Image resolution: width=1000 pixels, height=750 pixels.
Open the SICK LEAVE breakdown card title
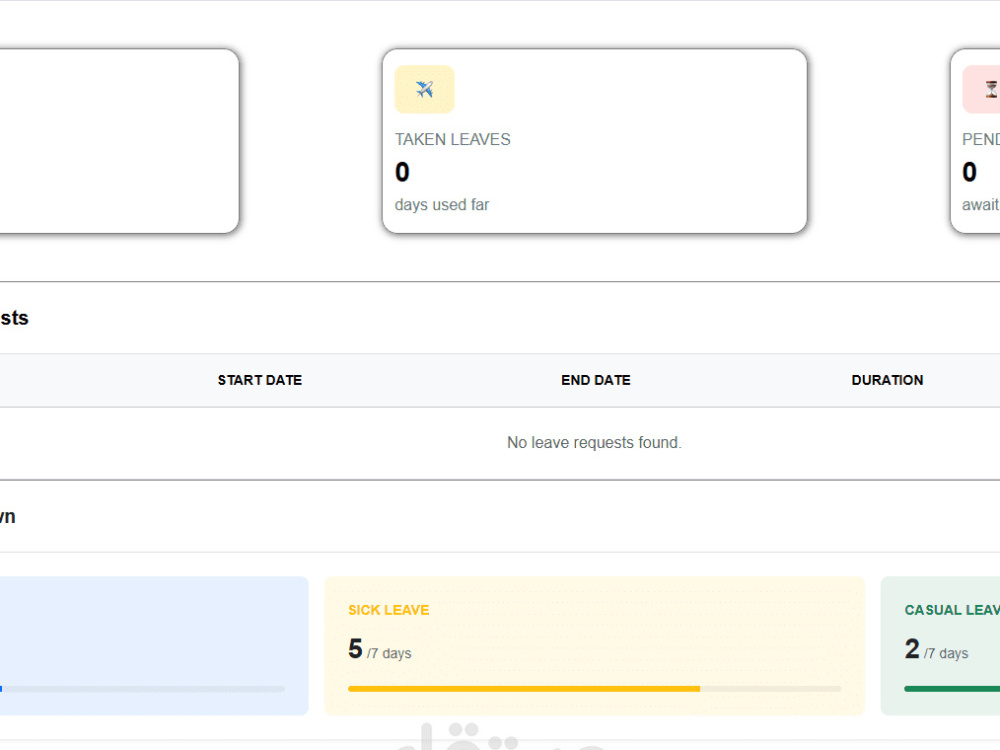click(x=388, y=610)
